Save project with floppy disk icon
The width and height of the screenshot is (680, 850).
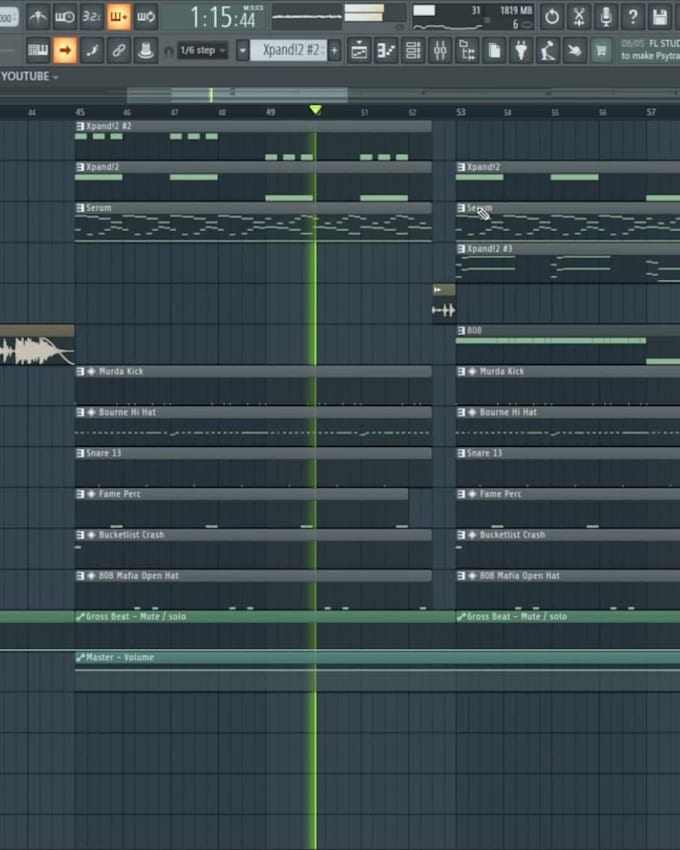659,17
